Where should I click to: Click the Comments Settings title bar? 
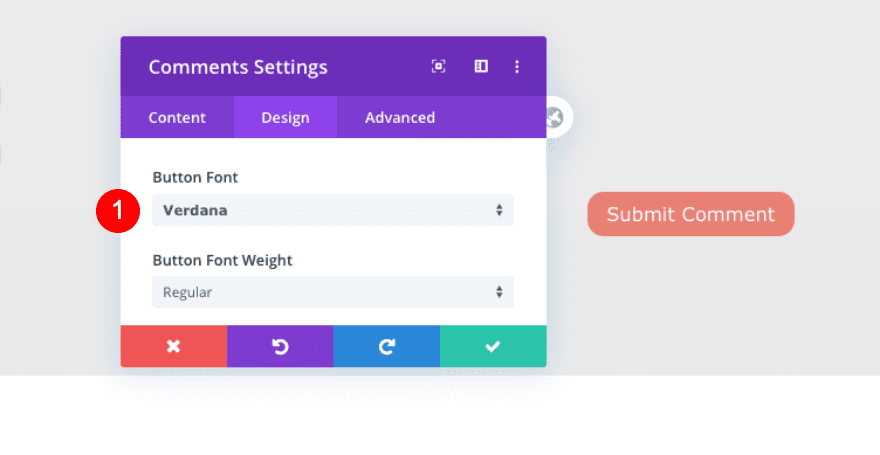point(238,67)
